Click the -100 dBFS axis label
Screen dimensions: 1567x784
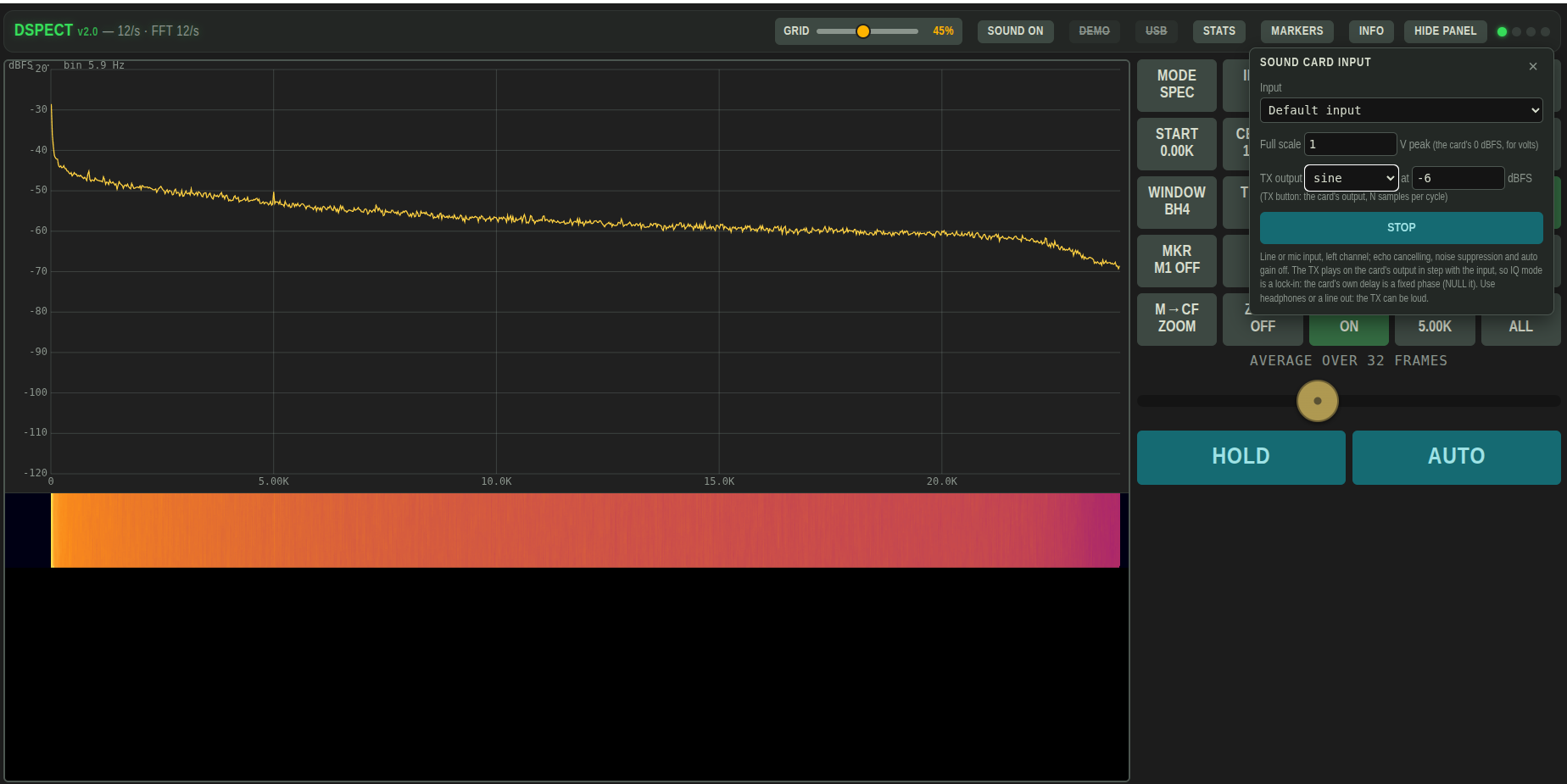(x=36, y=392)
